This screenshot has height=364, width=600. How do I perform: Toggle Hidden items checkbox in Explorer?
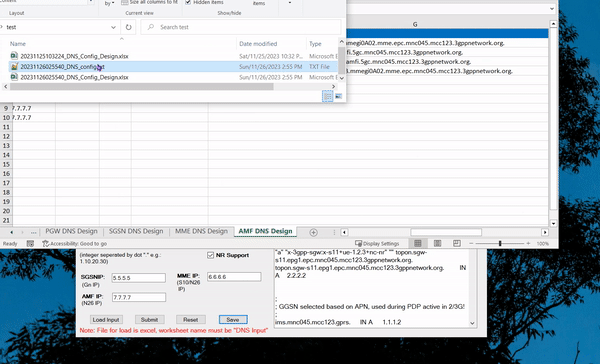pyautogui.click(x=188, y=2)
